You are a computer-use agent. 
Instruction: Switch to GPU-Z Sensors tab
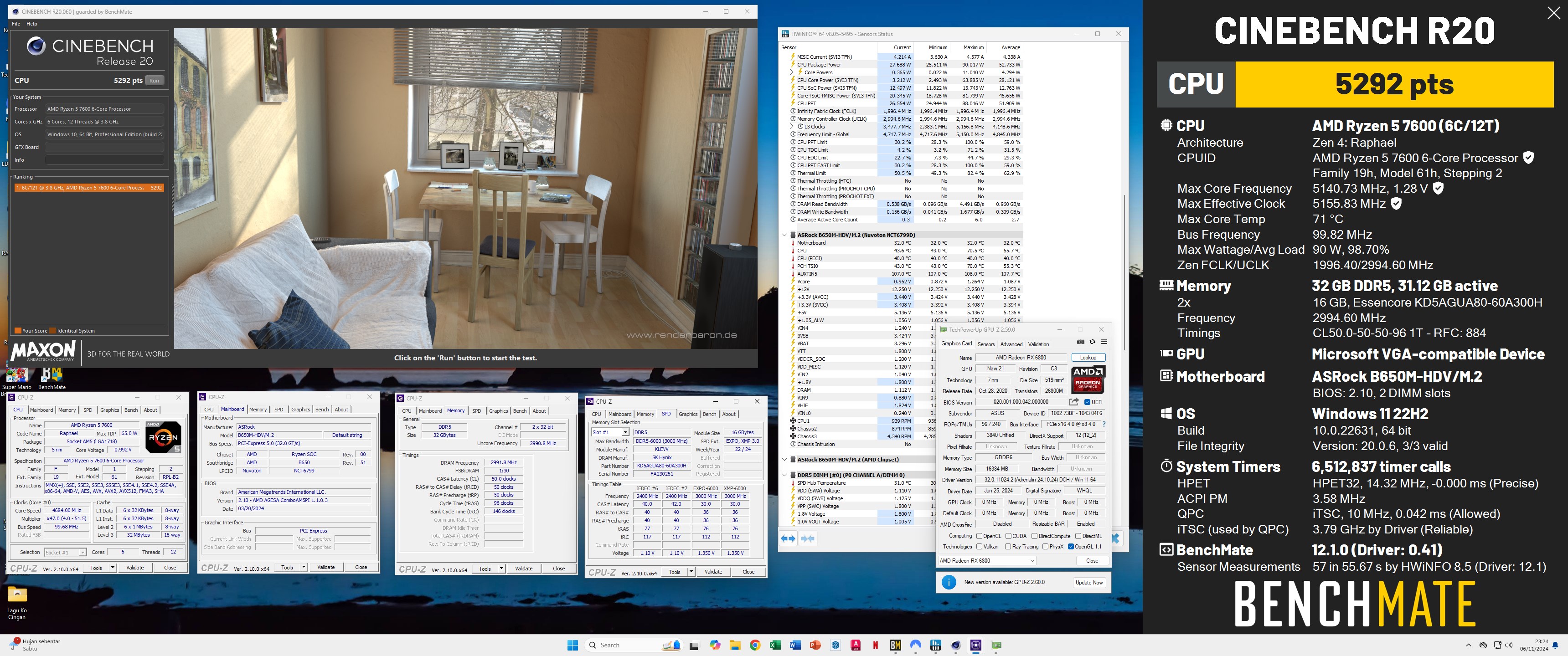[986, 344]
